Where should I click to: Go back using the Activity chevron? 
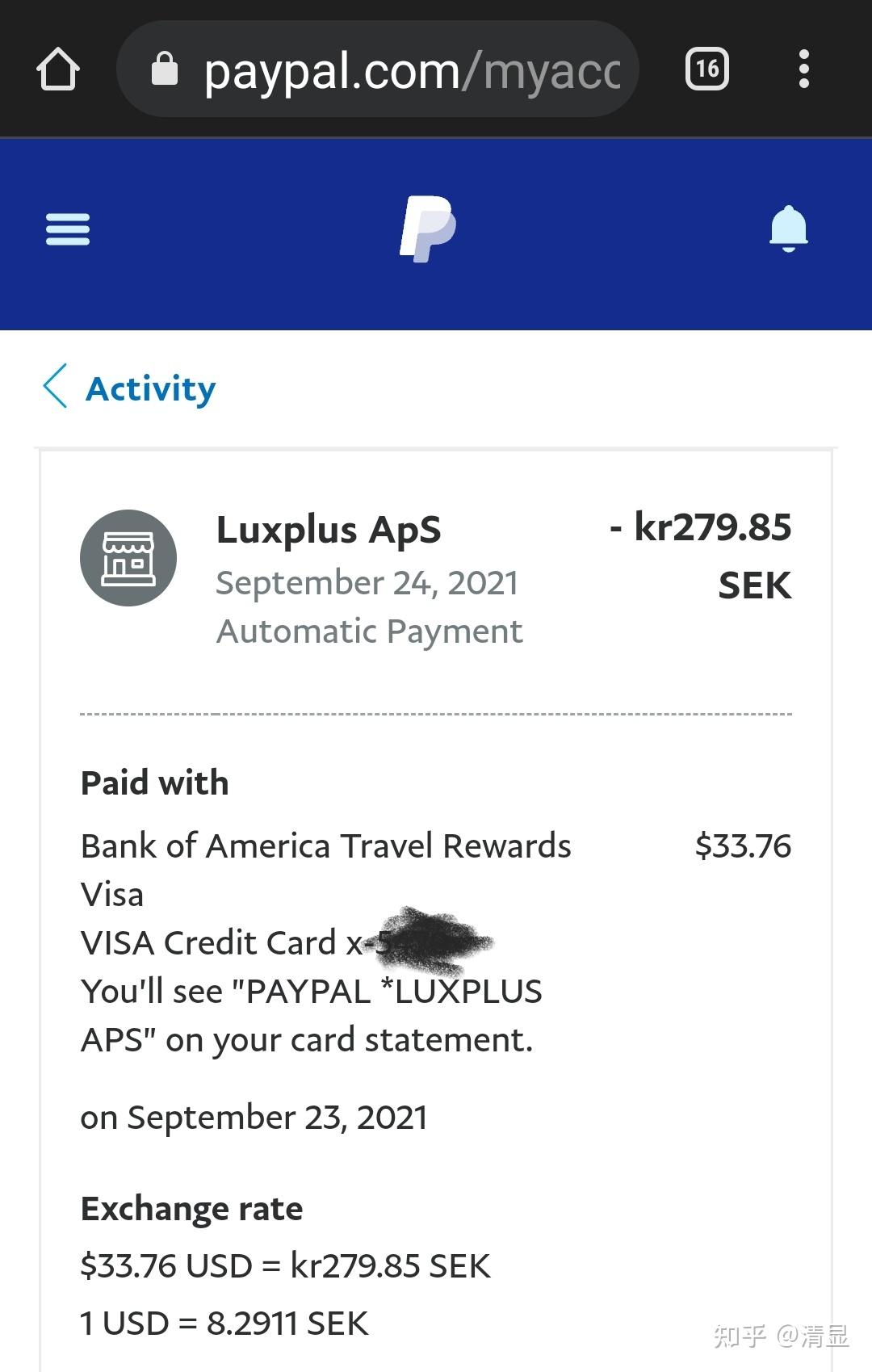55,388
